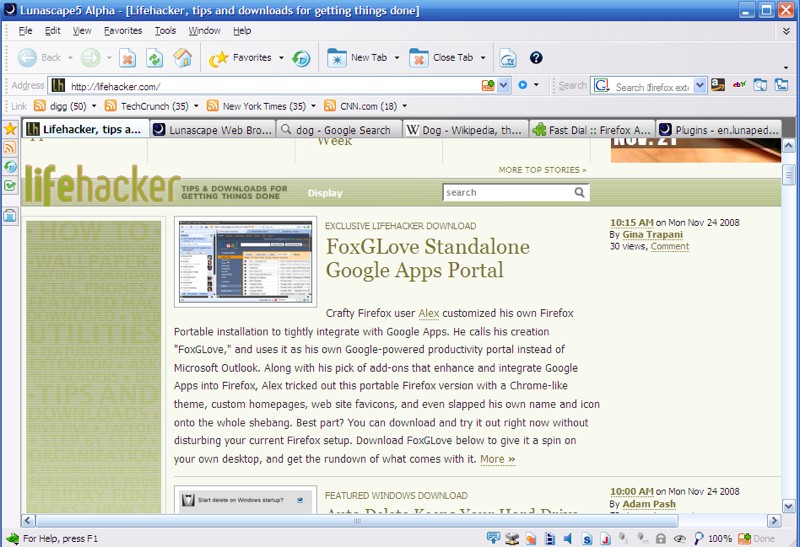This screenshot has height=547, width=800.
Task: Open Gina Trapani author link
Action: click(x=653, y=235)
